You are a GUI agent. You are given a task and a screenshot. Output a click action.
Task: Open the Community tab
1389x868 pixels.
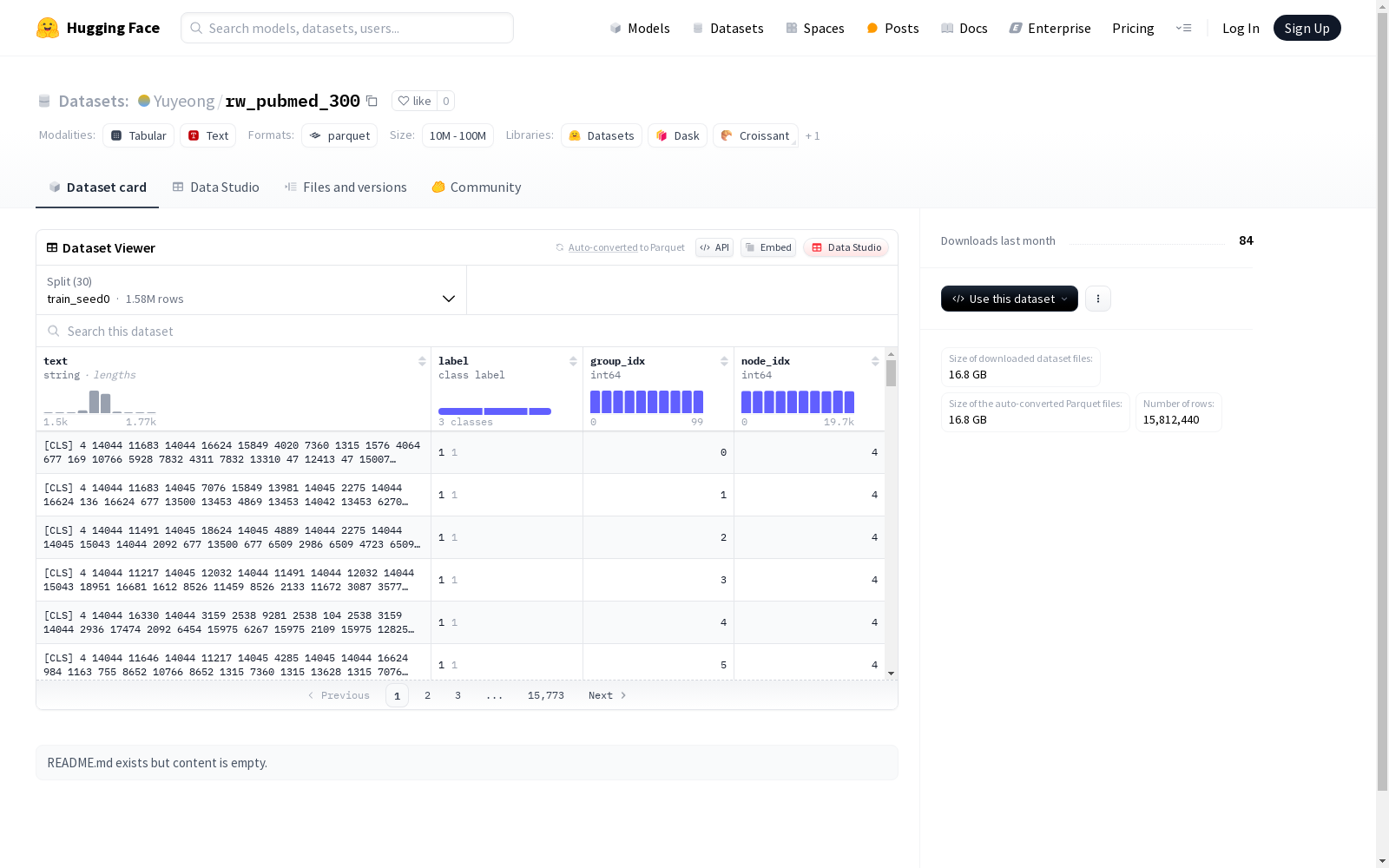(477, 187)
